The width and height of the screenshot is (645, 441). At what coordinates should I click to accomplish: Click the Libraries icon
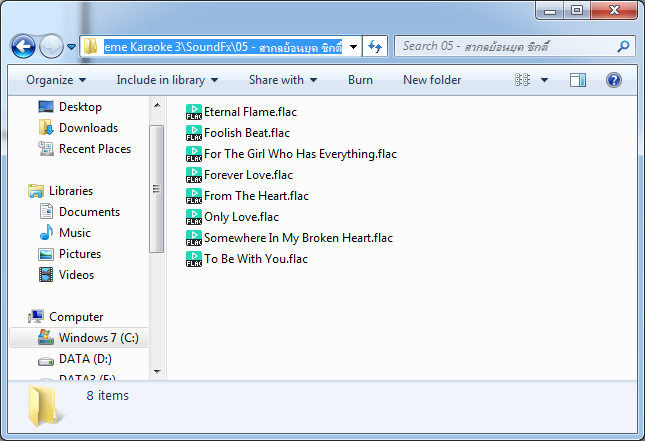[36, 191]
